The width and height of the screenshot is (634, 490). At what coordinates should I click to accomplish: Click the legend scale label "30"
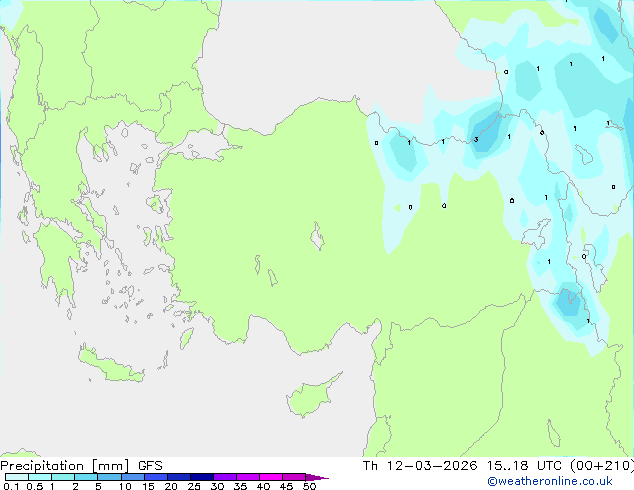(x=217, y=486)
